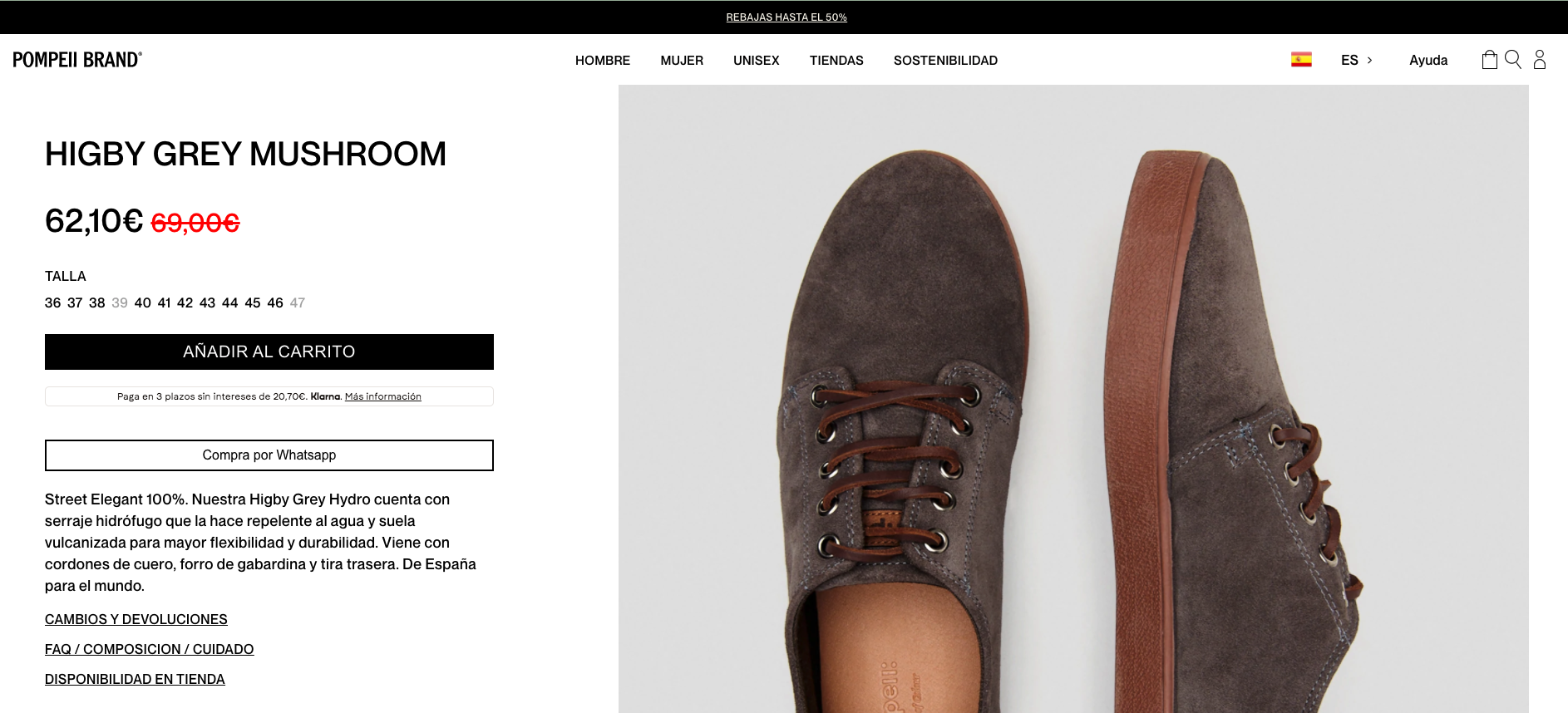Select size 45
This screenshot has width=1568, height=713.
(x=253, y=302)
